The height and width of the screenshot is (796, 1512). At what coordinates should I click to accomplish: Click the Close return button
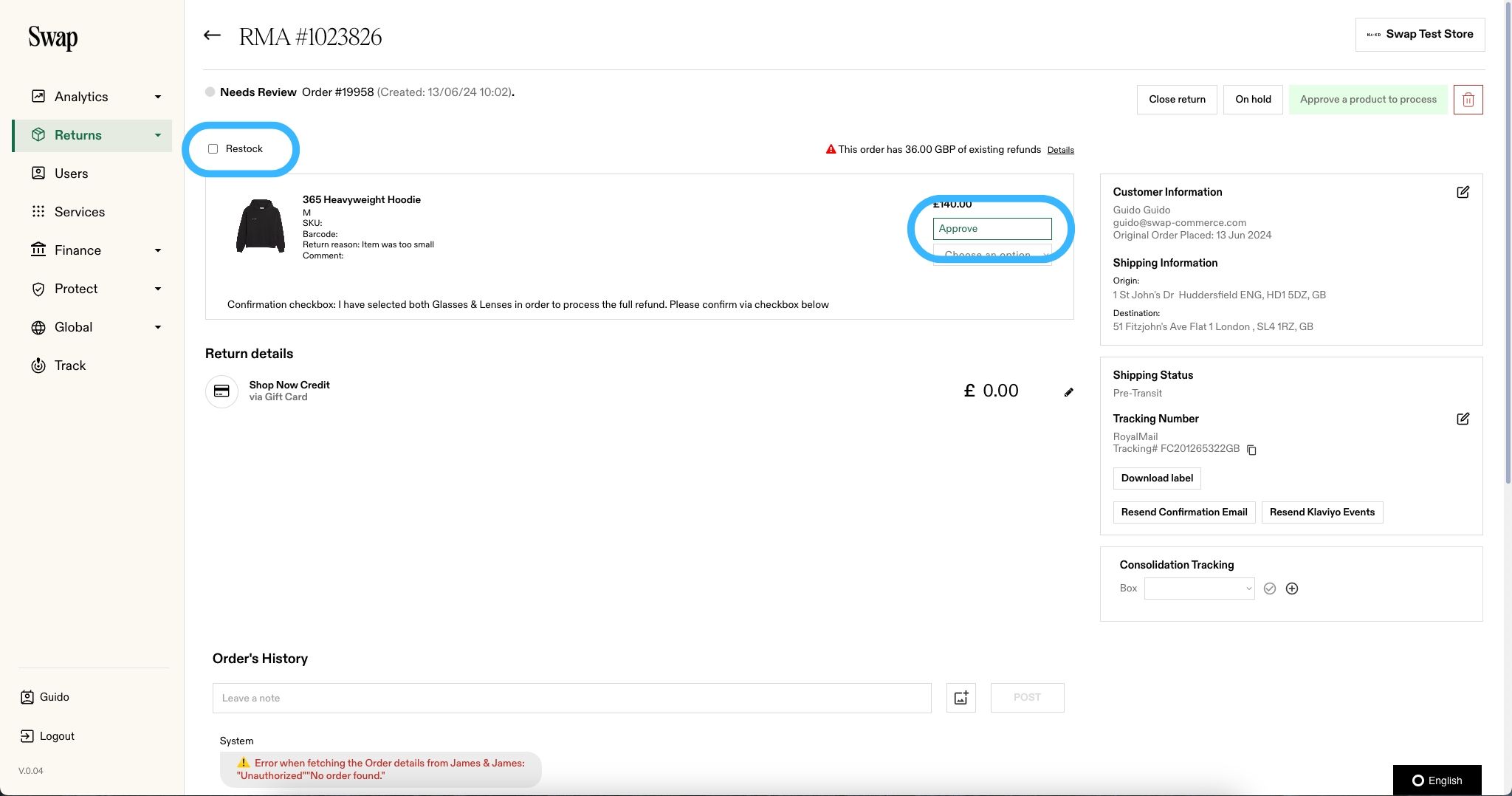point(1177,100)
